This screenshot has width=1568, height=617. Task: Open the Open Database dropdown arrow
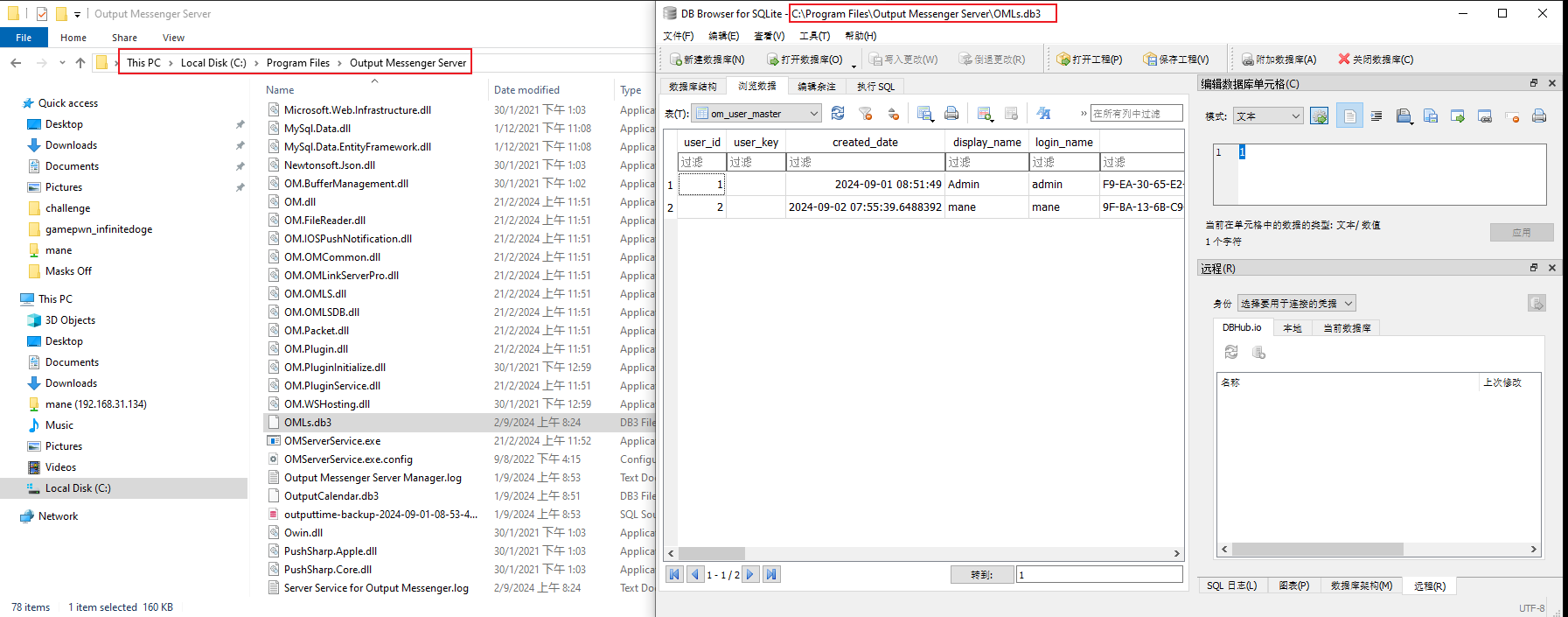coord(854,67)
